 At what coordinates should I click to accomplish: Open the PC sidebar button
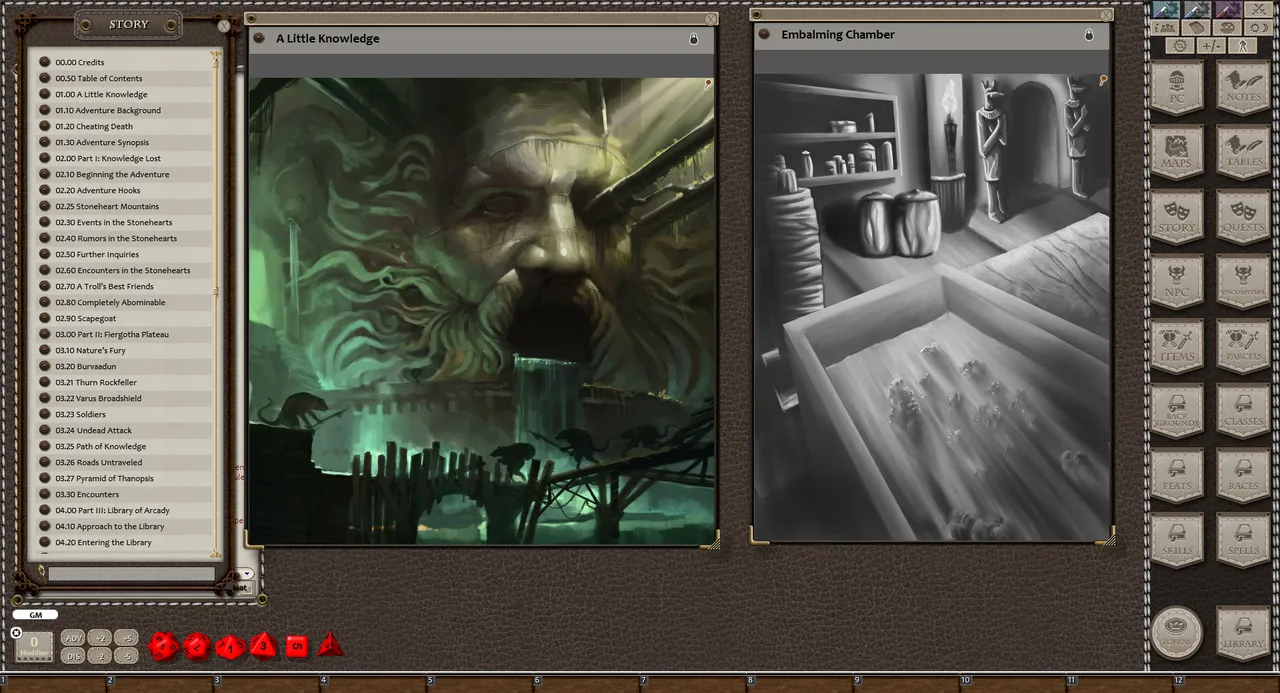1177,89
